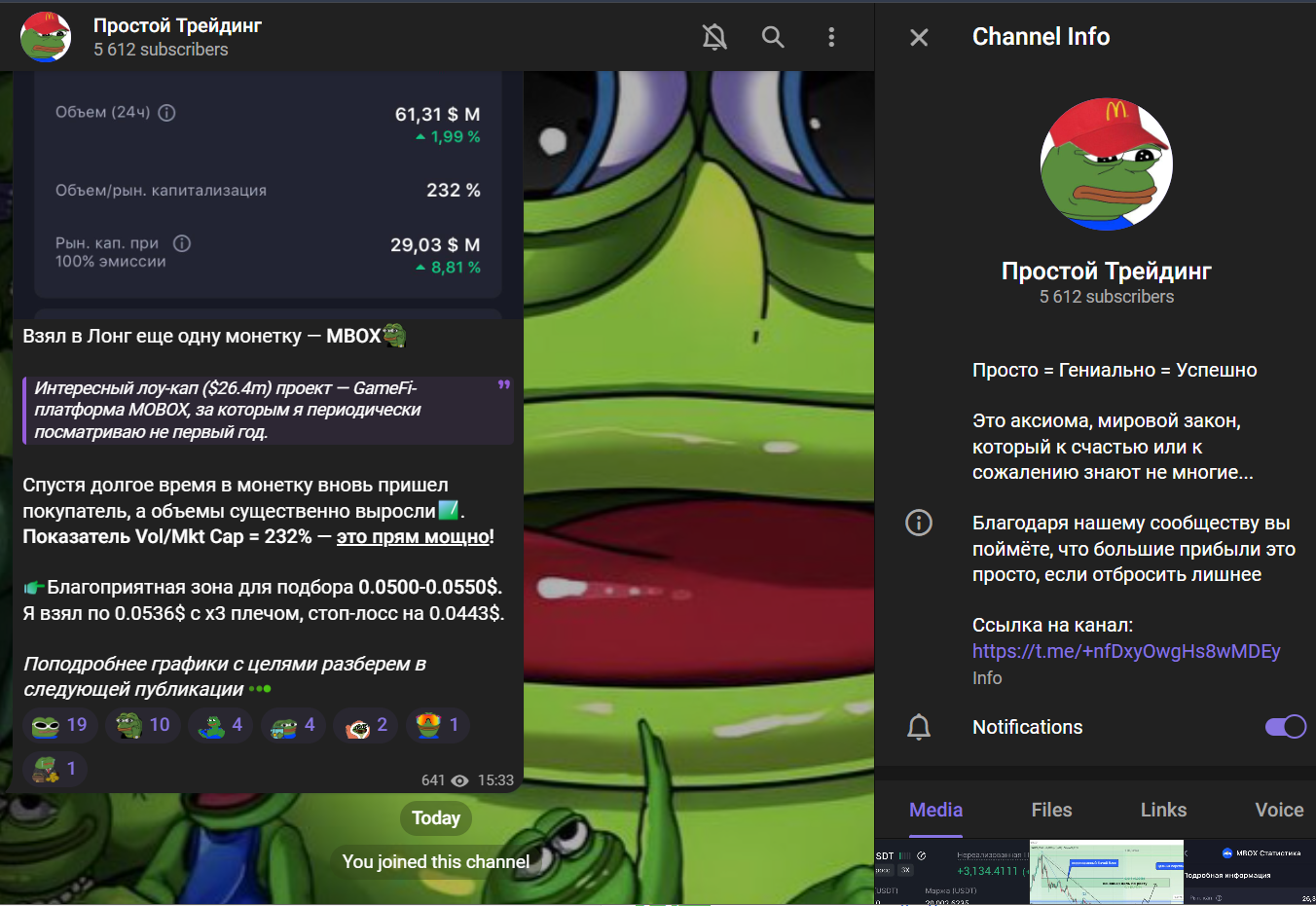Click the pointing hand emoji before Благоприятная
The height and width of the screenshot is (906, 1316).
[34, 587]
